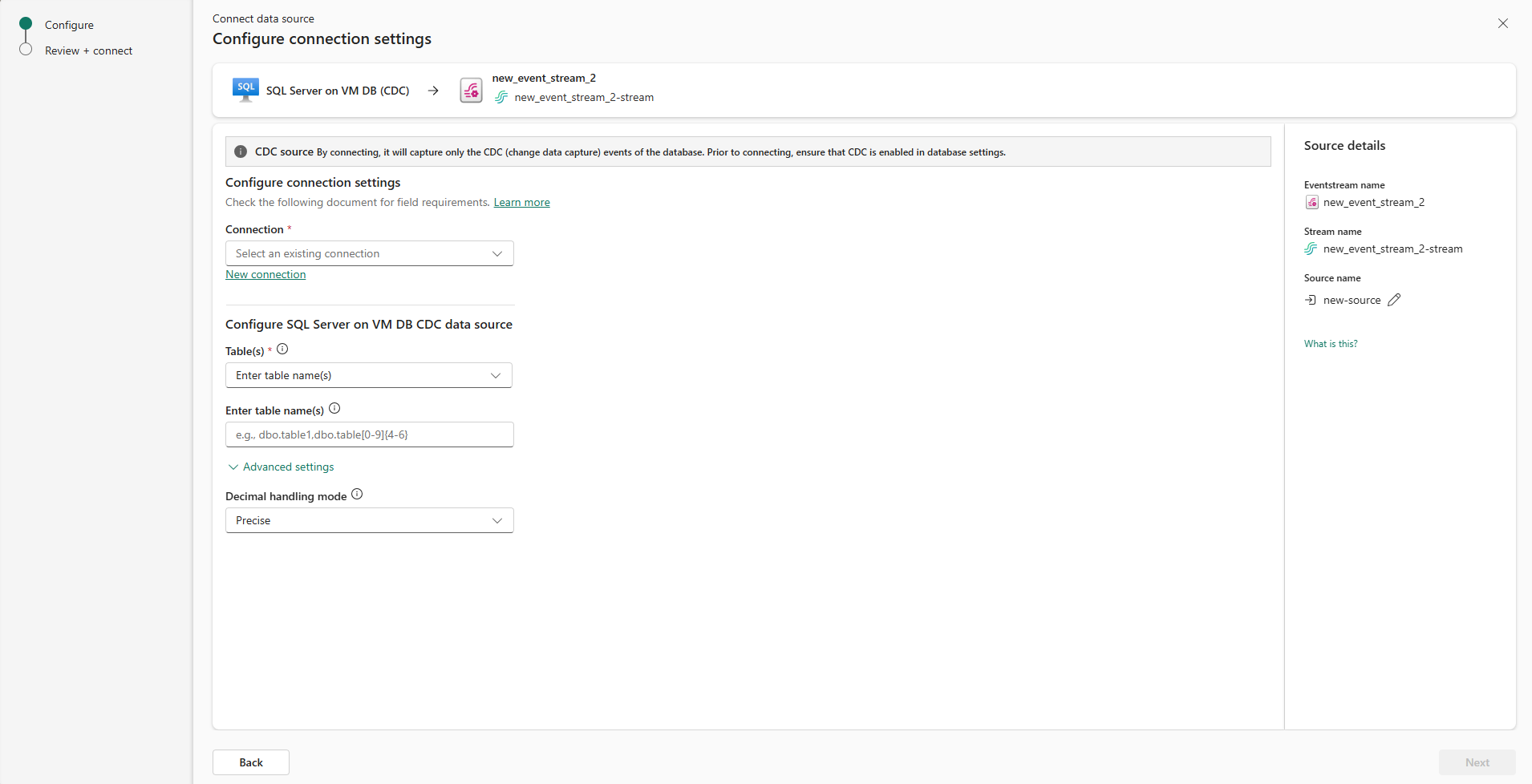Select the Review + connect step circle
Screen dimensions: 1532x784
(x=26, y=50)
